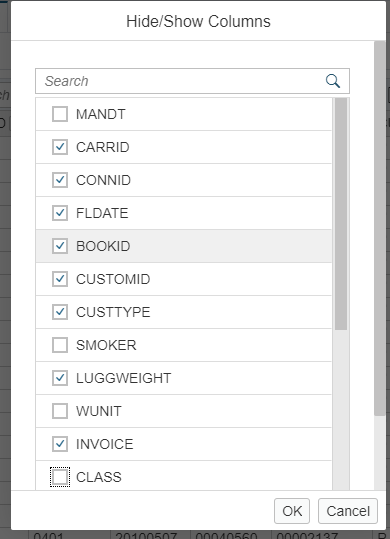
Task: Uncheck the INVOICE column checkbox
Action: (x=60, y=444)
